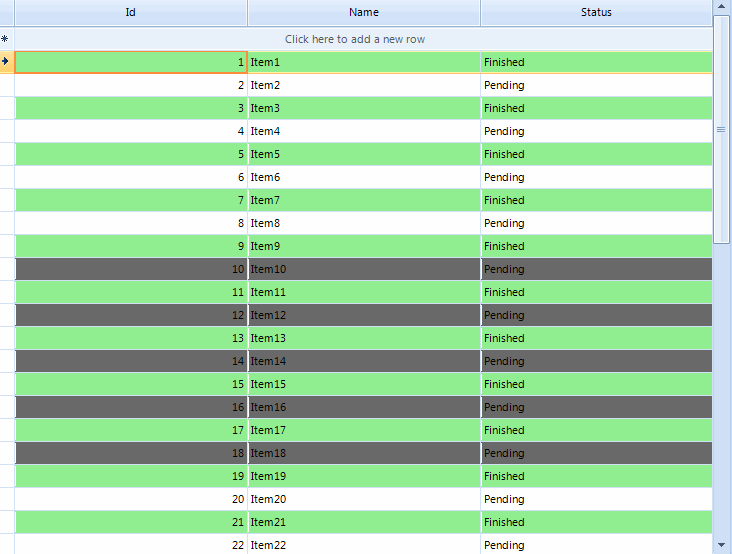Screen dimensions: 732x554
Task: Grab the vertical scrollbar thumb
Action: point(721,129)
